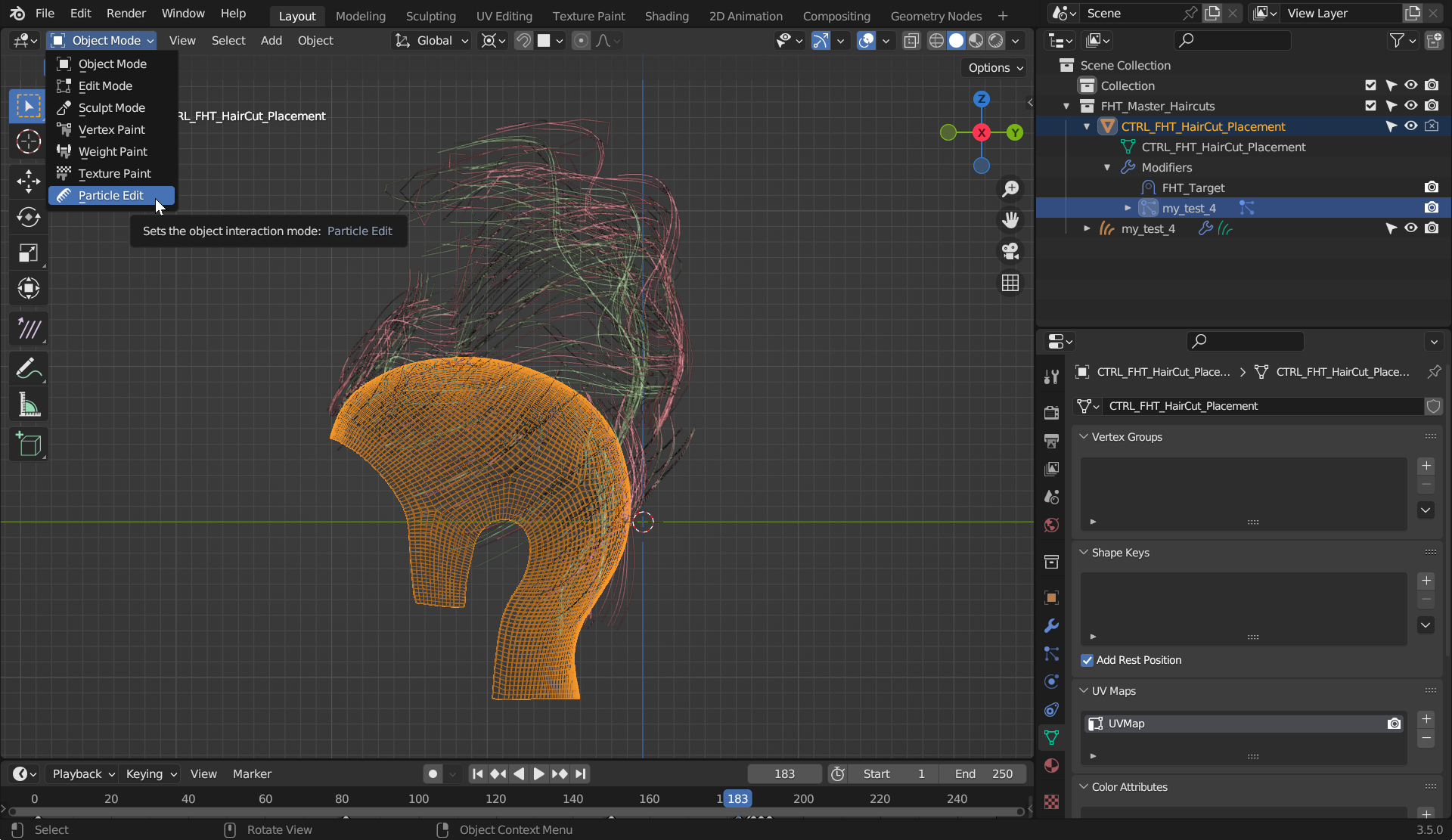Open the World properties tab
The width and height of the screenshot is (1452, 840).
click(x=1051, y=525)
